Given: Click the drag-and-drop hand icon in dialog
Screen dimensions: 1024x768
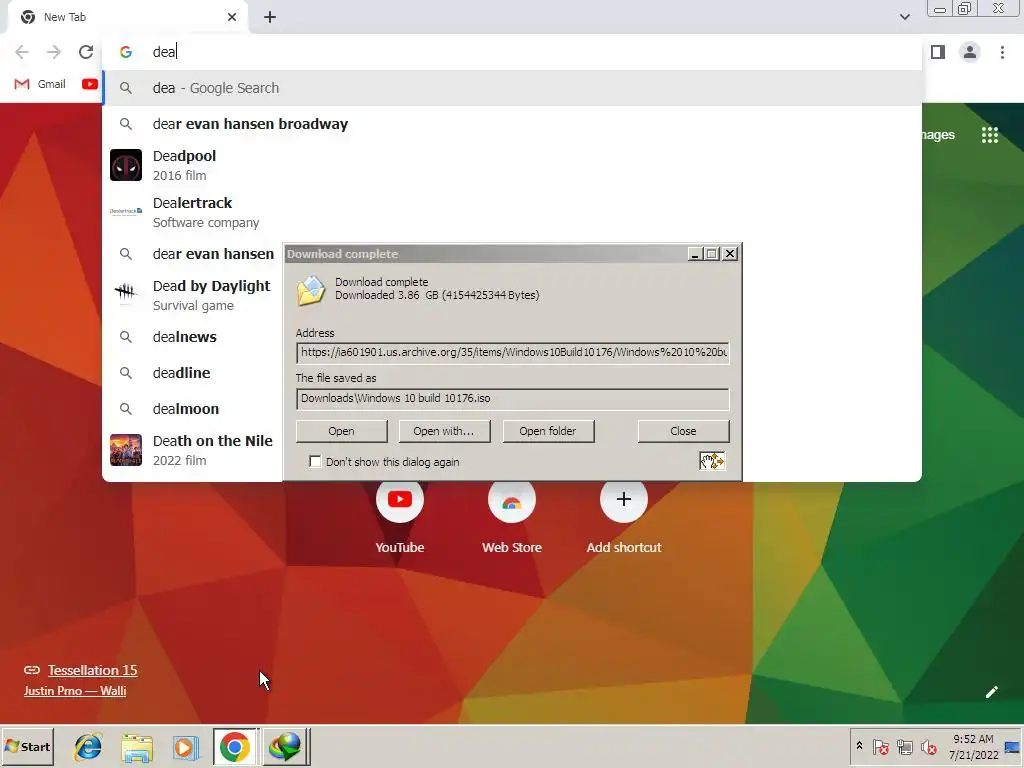Looking at the screenshot, I should [x=712, y=461].
